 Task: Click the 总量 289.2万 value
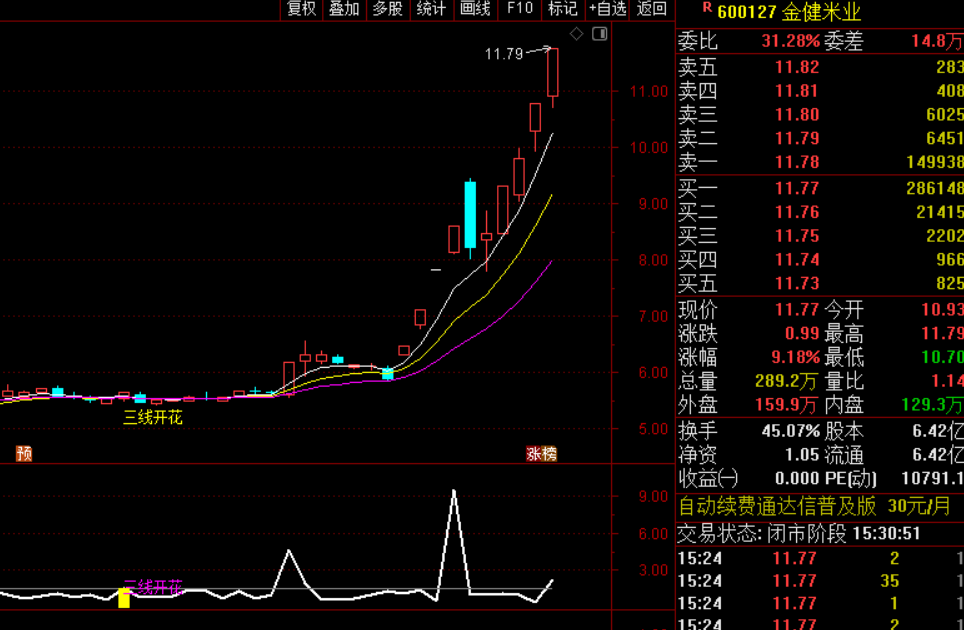point(786,381)
